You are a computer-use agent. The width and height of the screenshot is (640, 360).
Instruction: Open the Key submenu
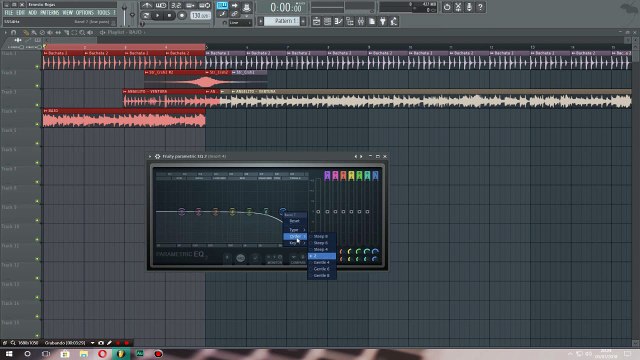coord(294,243)
